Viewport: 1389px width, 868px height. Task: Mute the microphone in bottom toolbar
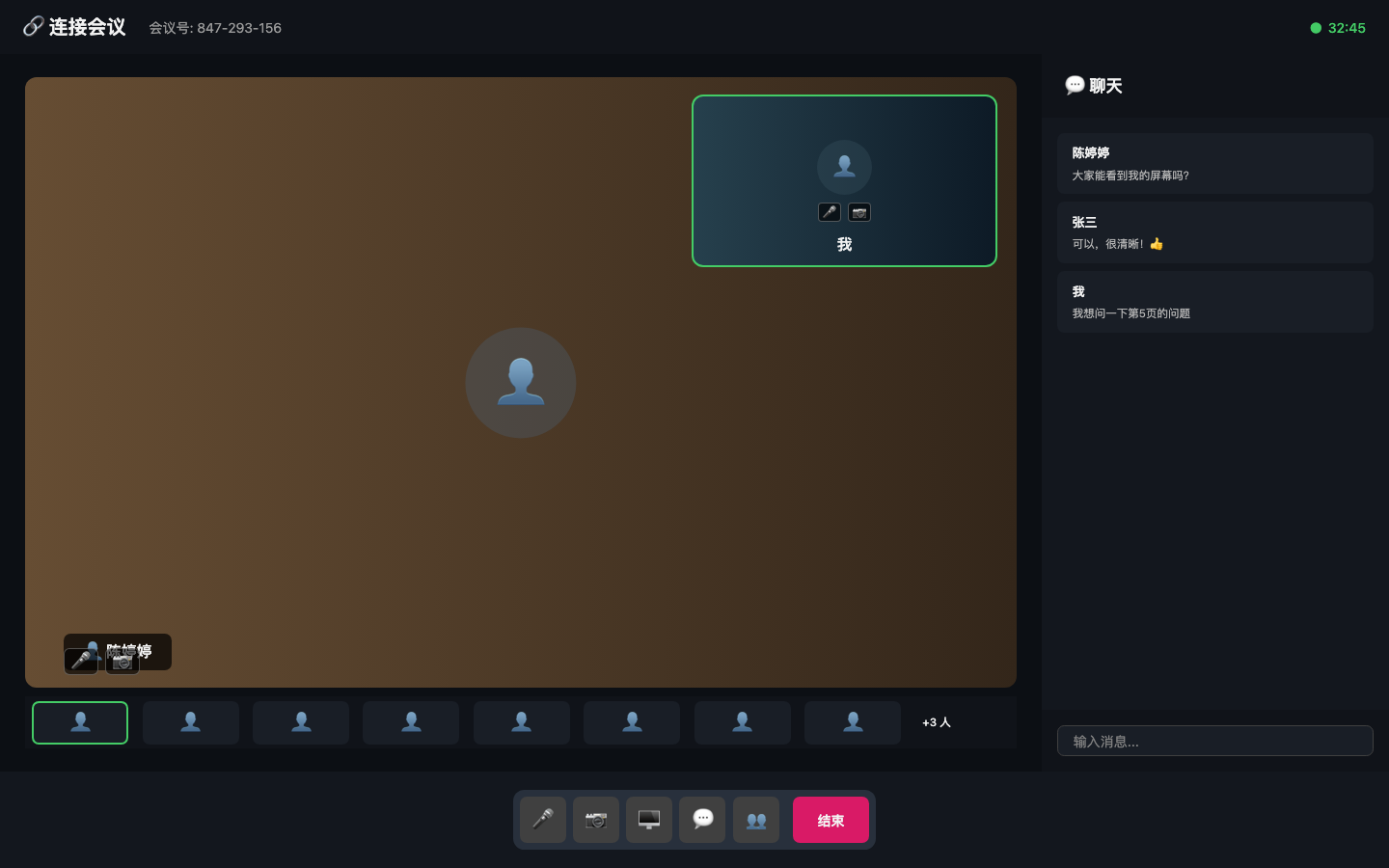click(x=543, y=820)
